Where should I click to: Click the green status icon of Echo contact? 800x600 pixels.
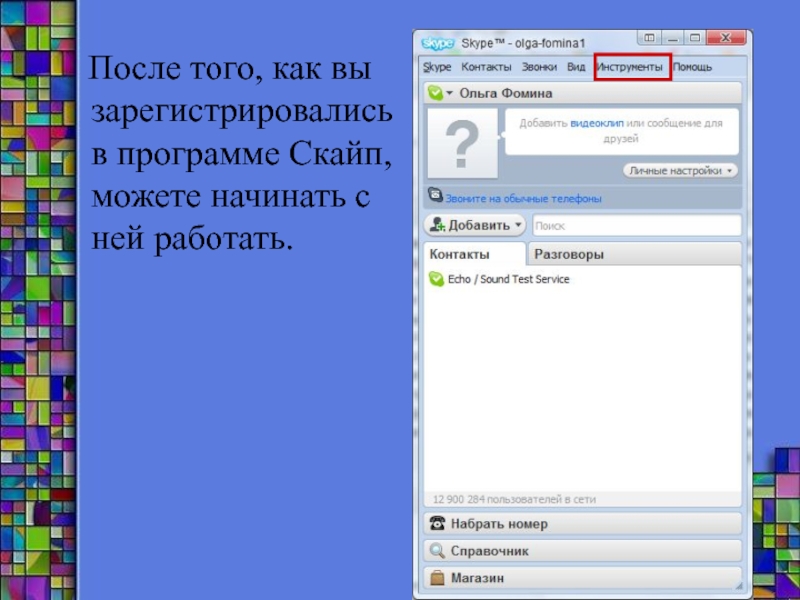(436, 279)
